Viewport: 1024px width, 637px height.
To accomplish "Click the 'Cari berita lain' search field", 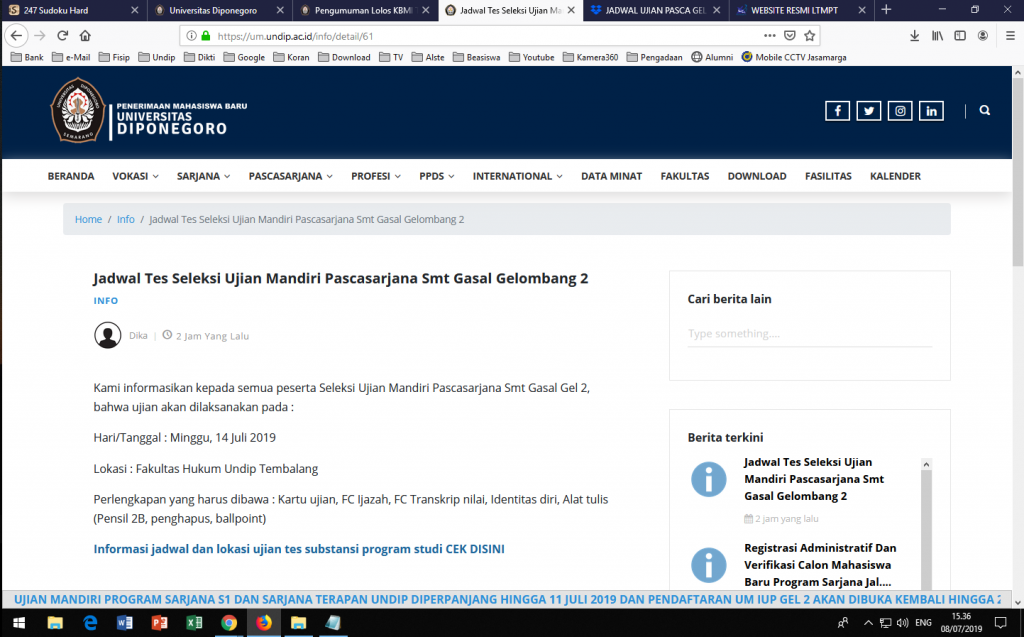I will [809, 334].
